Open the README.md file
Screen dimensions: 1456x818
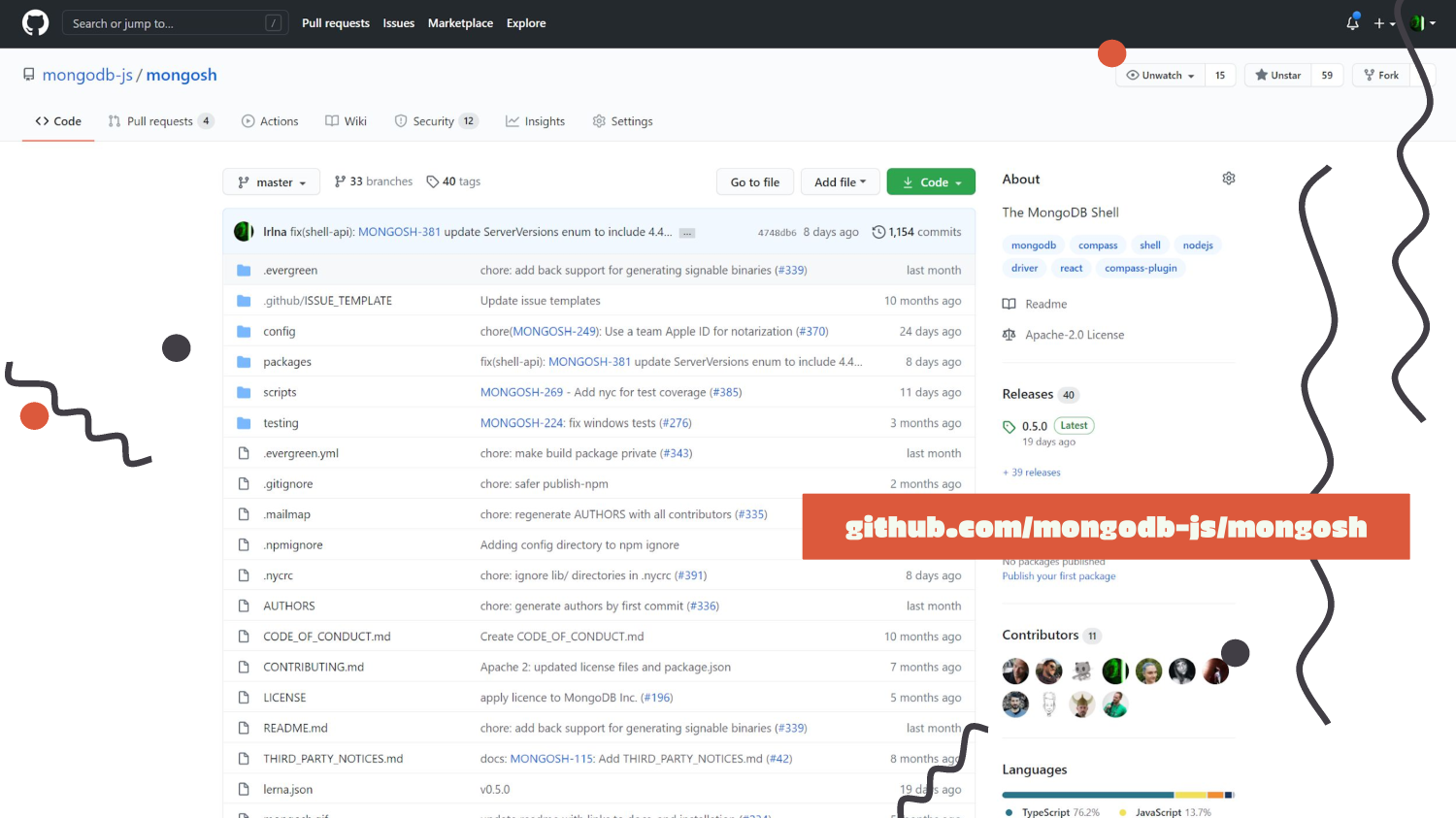pyautogui.click(x=295, y=728)
